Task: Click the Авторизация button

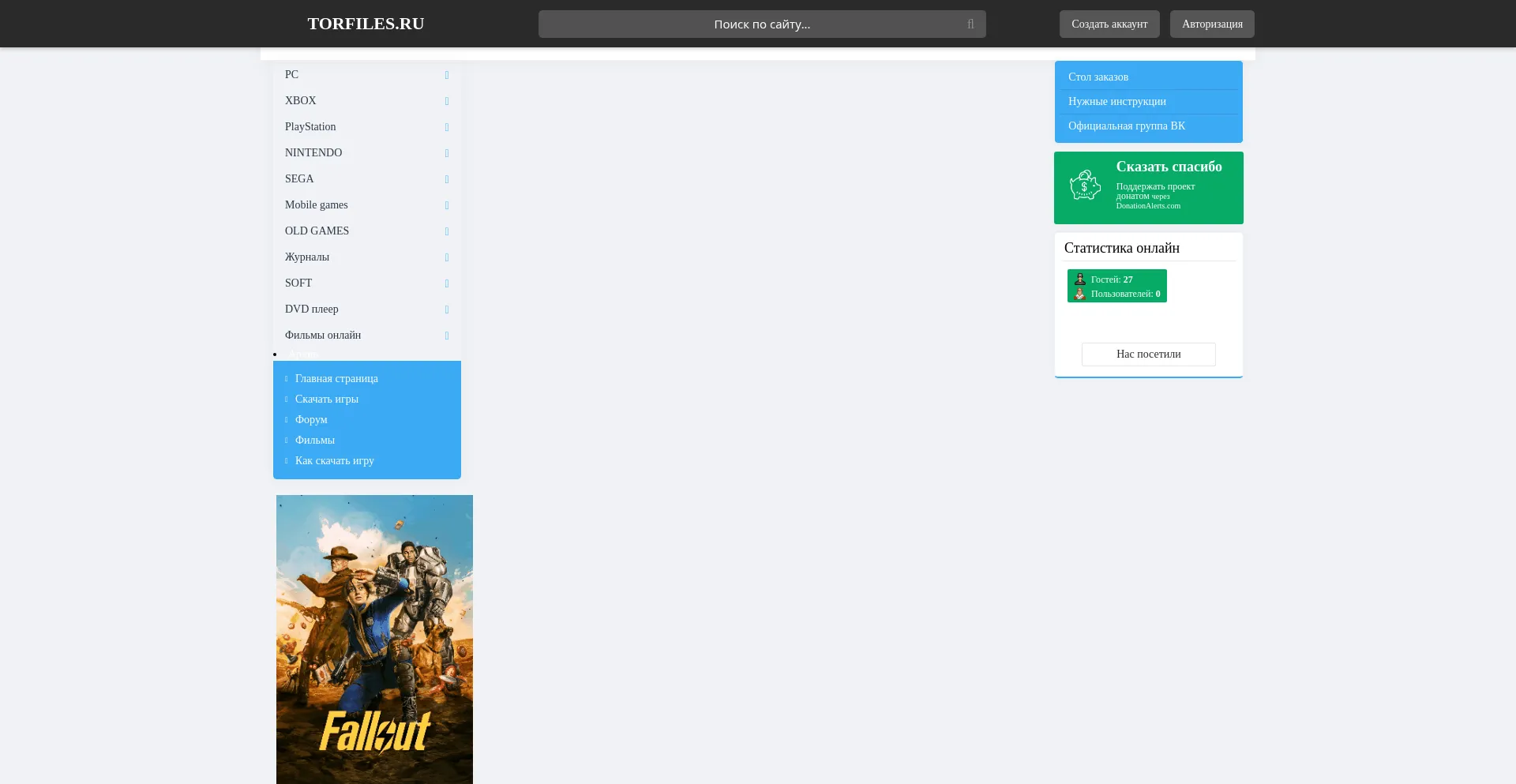Action: 1212,24
